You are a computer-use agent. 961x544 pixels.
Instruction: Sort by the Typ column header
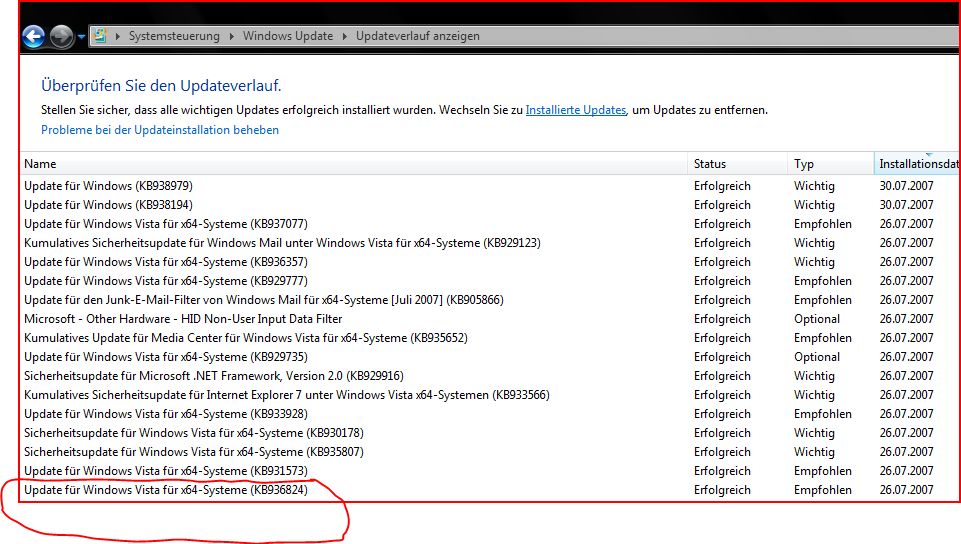(x=831, y=164)
